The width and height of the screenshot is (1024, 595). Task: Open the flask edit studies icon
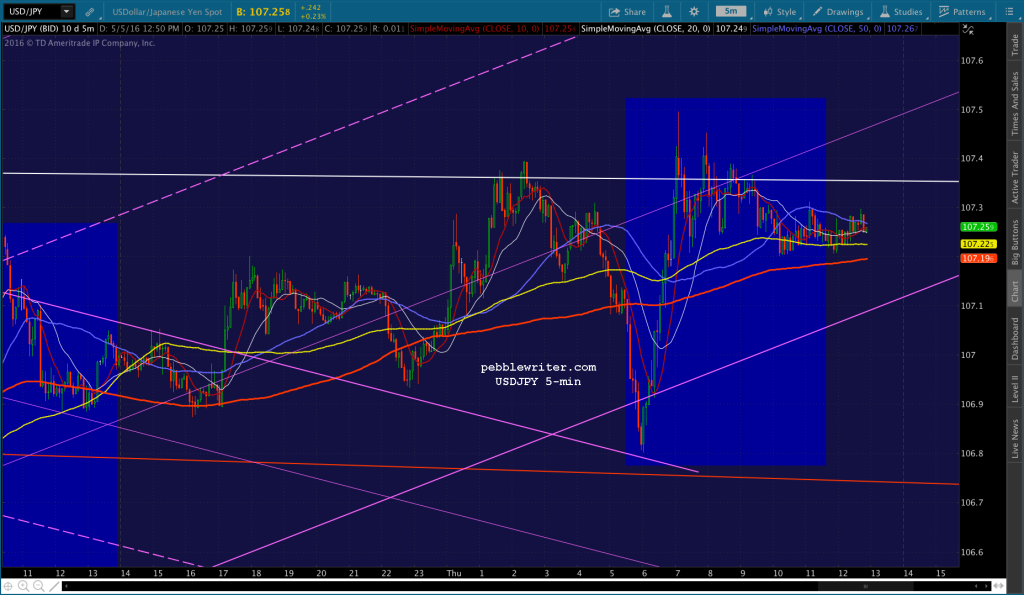667,11
